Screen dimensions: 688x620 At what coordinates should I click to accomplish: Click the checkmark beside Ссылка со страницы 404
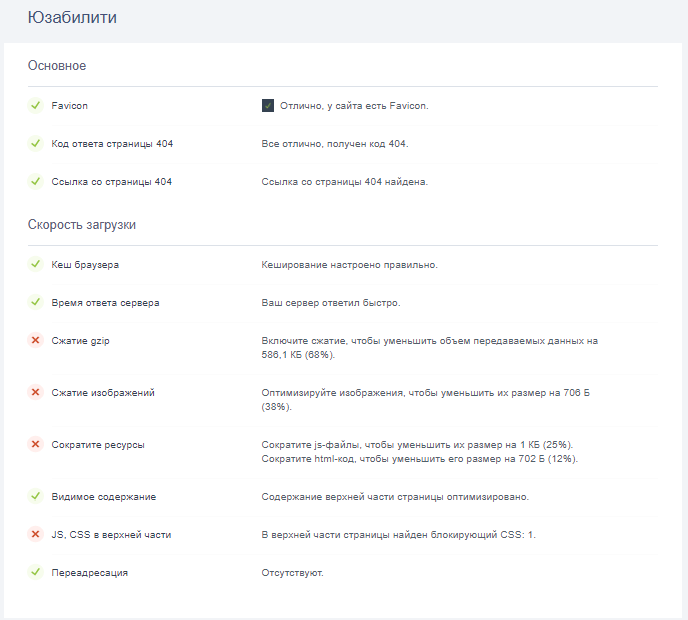coord(35,181)
